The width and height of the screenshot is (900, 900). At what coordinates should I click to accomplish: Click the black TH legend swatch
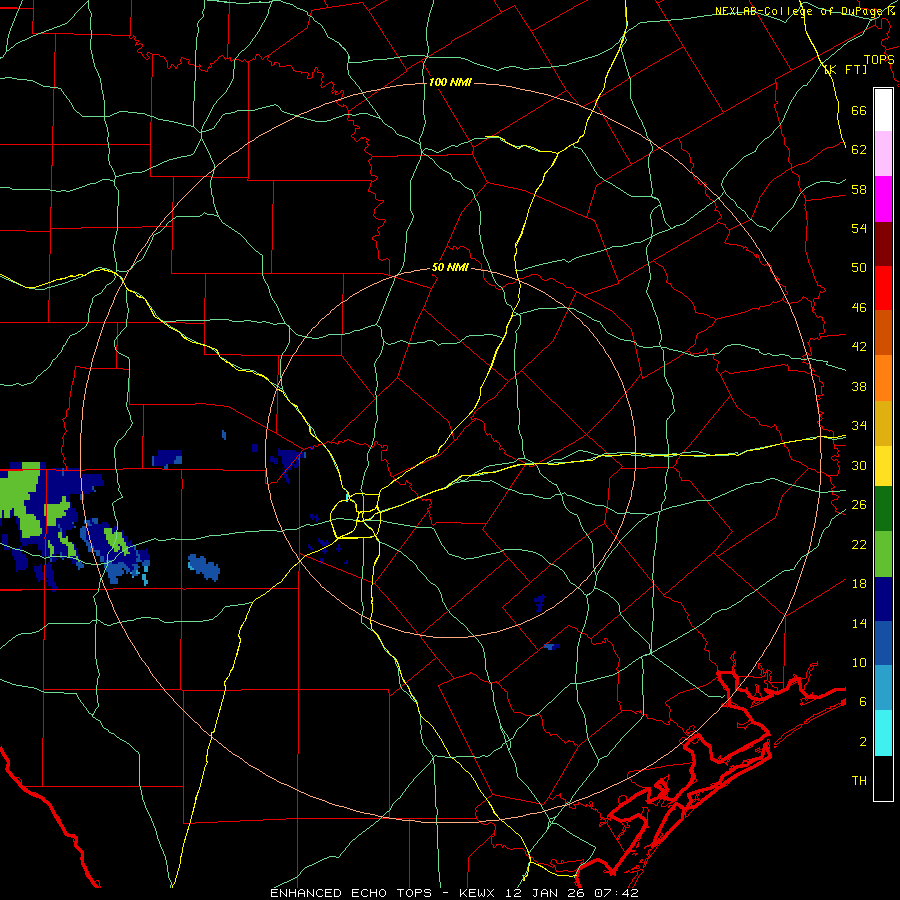click(x=883, y=778)
